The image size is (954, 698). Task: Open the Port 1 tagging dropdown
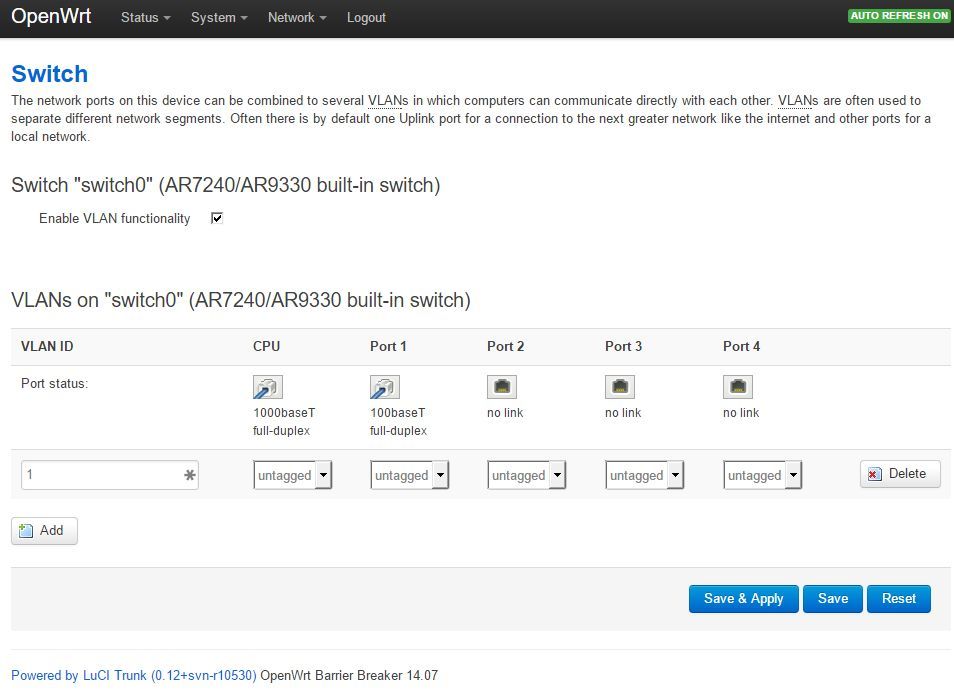(x=409, y=475)
